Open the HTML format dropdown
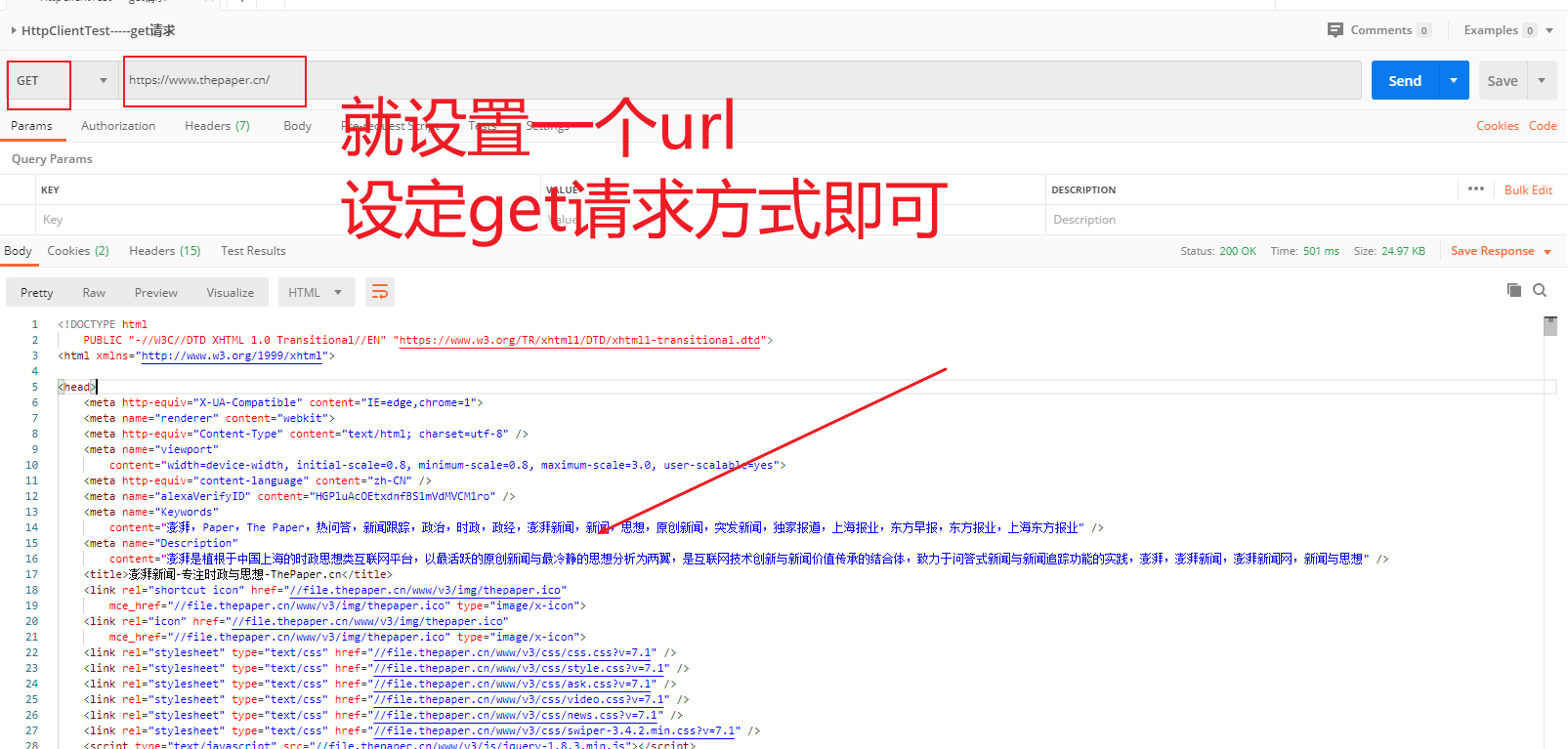Viewport: 1568px width, 749px height. pyautogui.click(x=315, y=293)
